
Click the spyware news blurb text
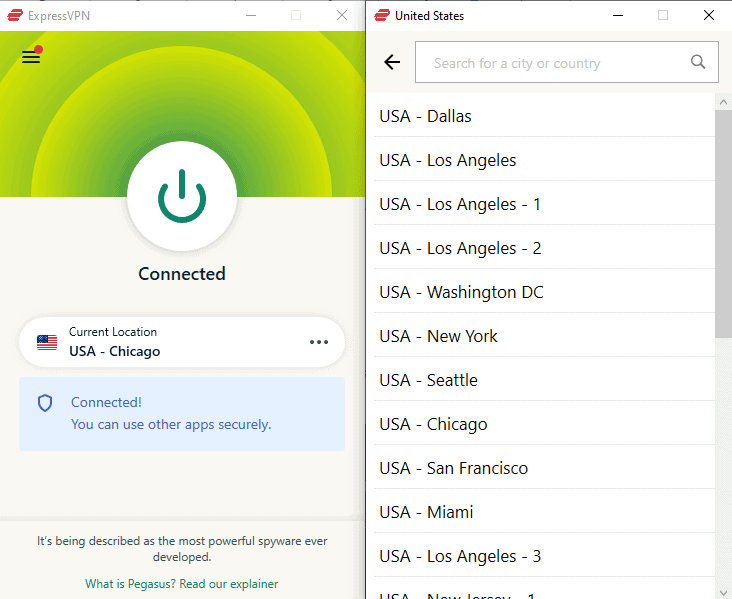(x=182, y=549)
